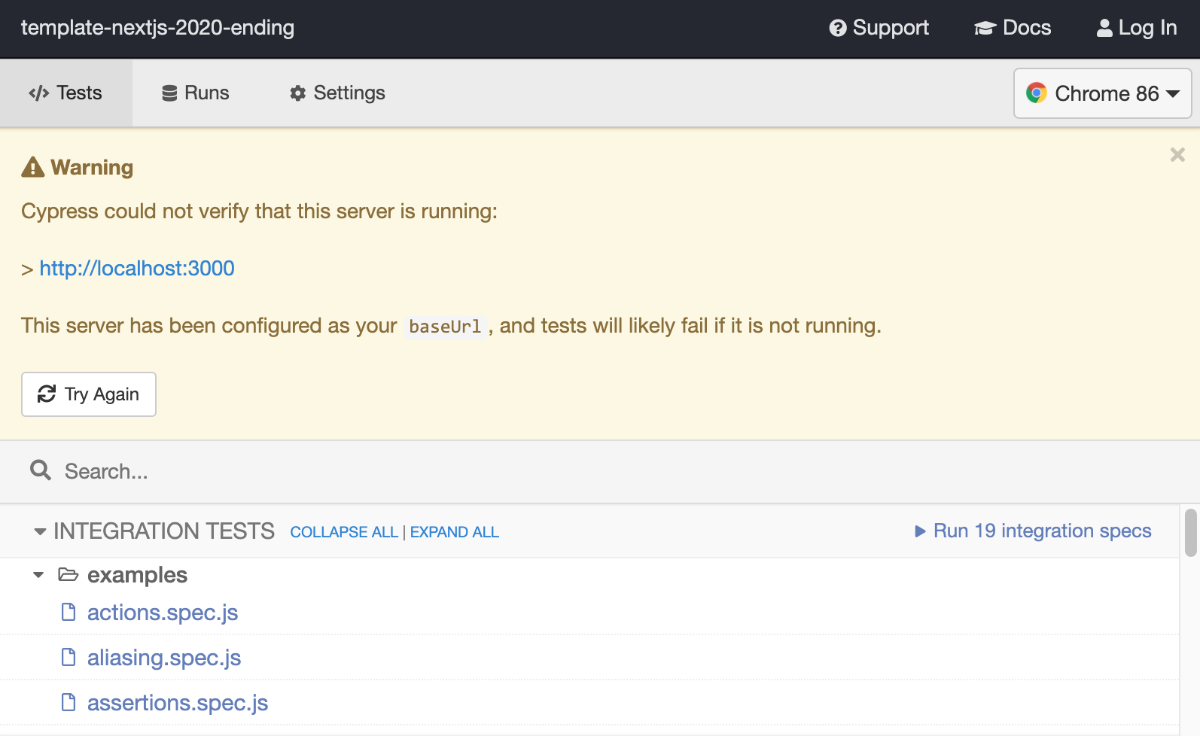
Task: Collapse the INTEGRATION TESTS section arrow
Action: pyautogui.click(x=40, y=531)
